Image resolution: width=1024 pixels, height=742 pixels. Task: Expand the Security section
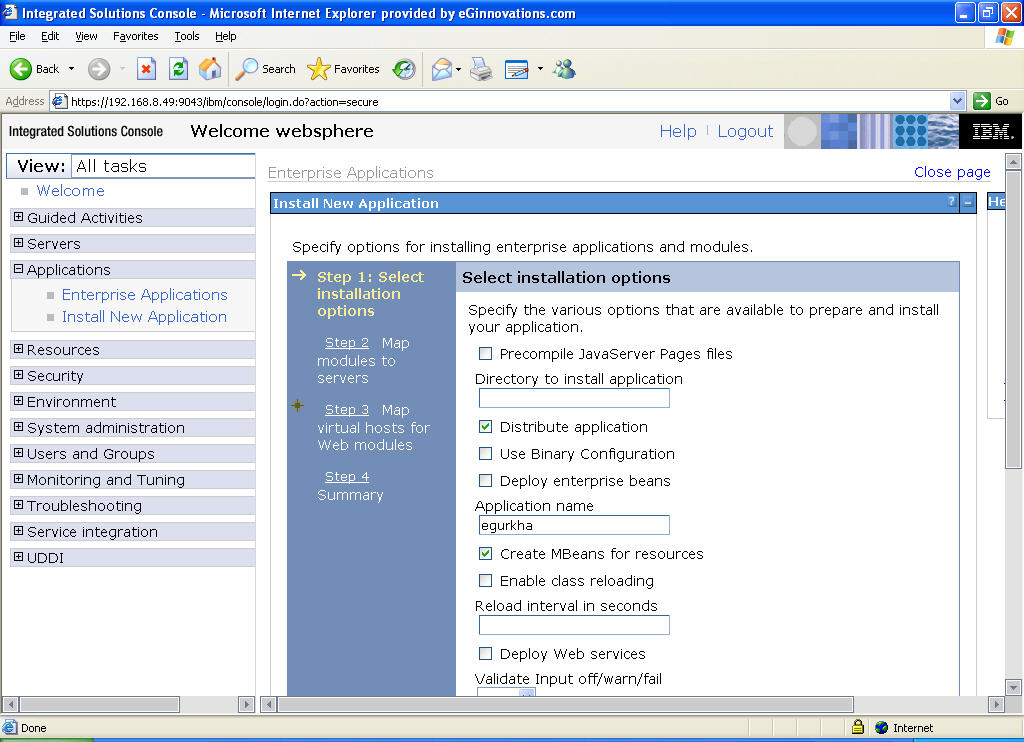click(x=18, y=375)
